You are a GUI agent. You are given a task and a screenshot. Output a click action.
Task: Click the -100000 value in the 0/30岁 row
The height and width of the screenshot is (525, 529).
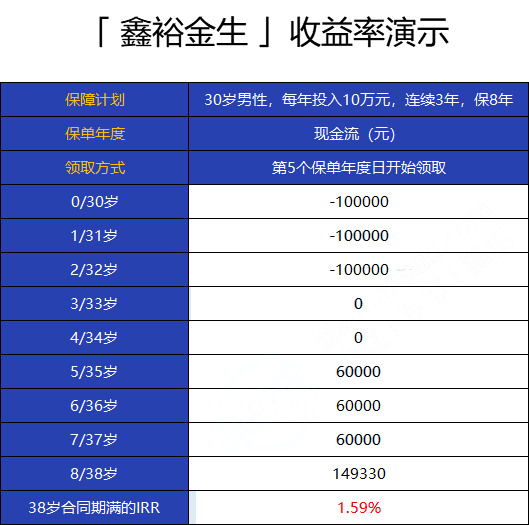click(359, 202)
